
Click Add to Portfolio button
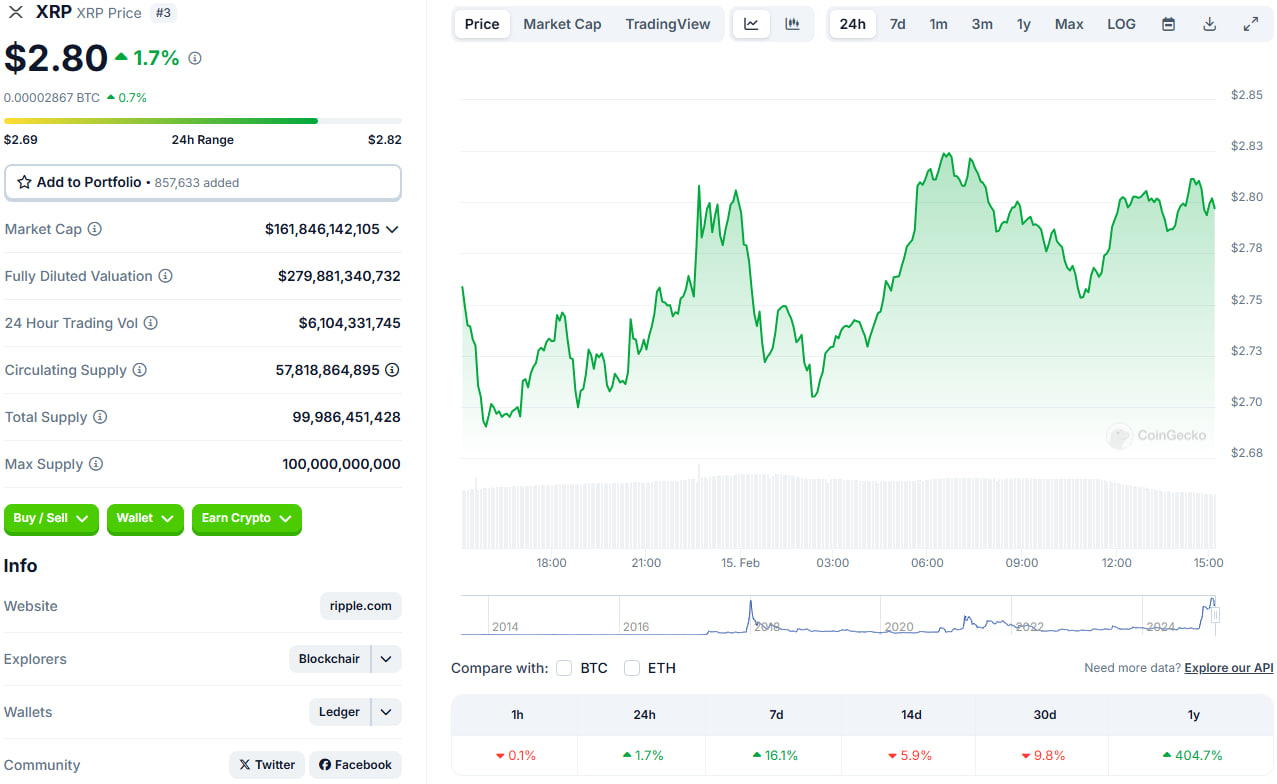203,183
